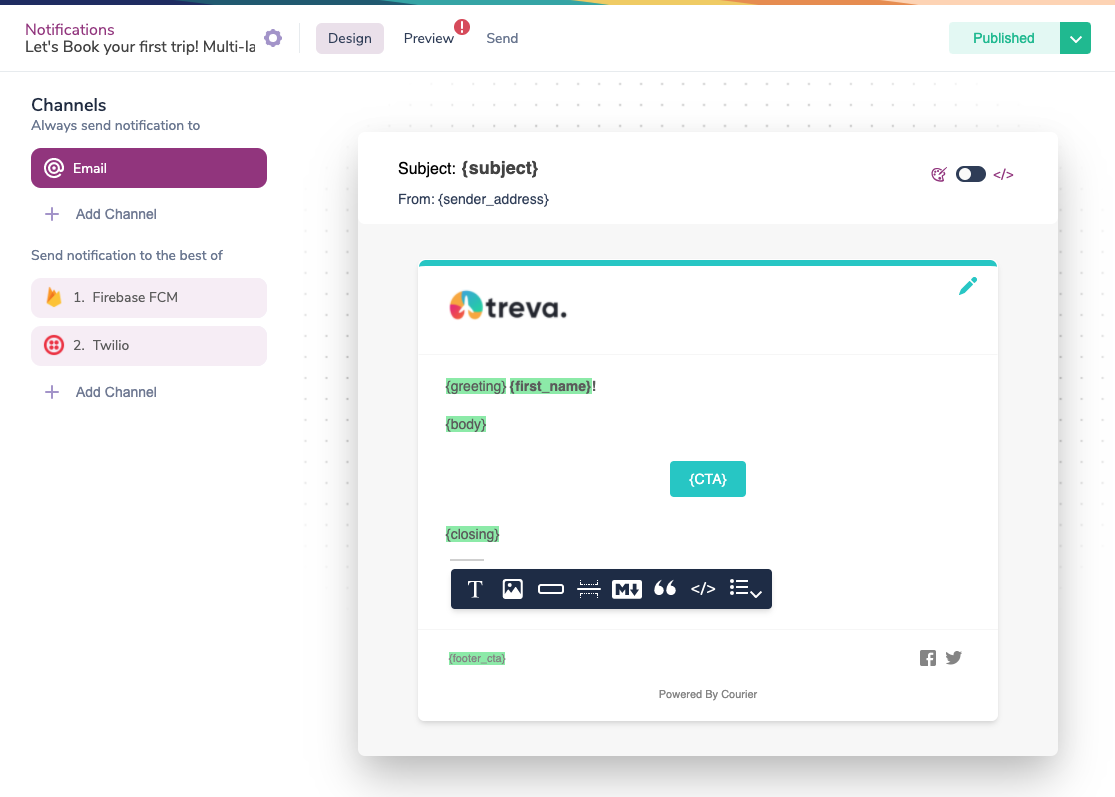Switch the editor to HTML code mode
Image resolution: width=1115 pixels, height=797 pixels.
(x=1005, y=174)
